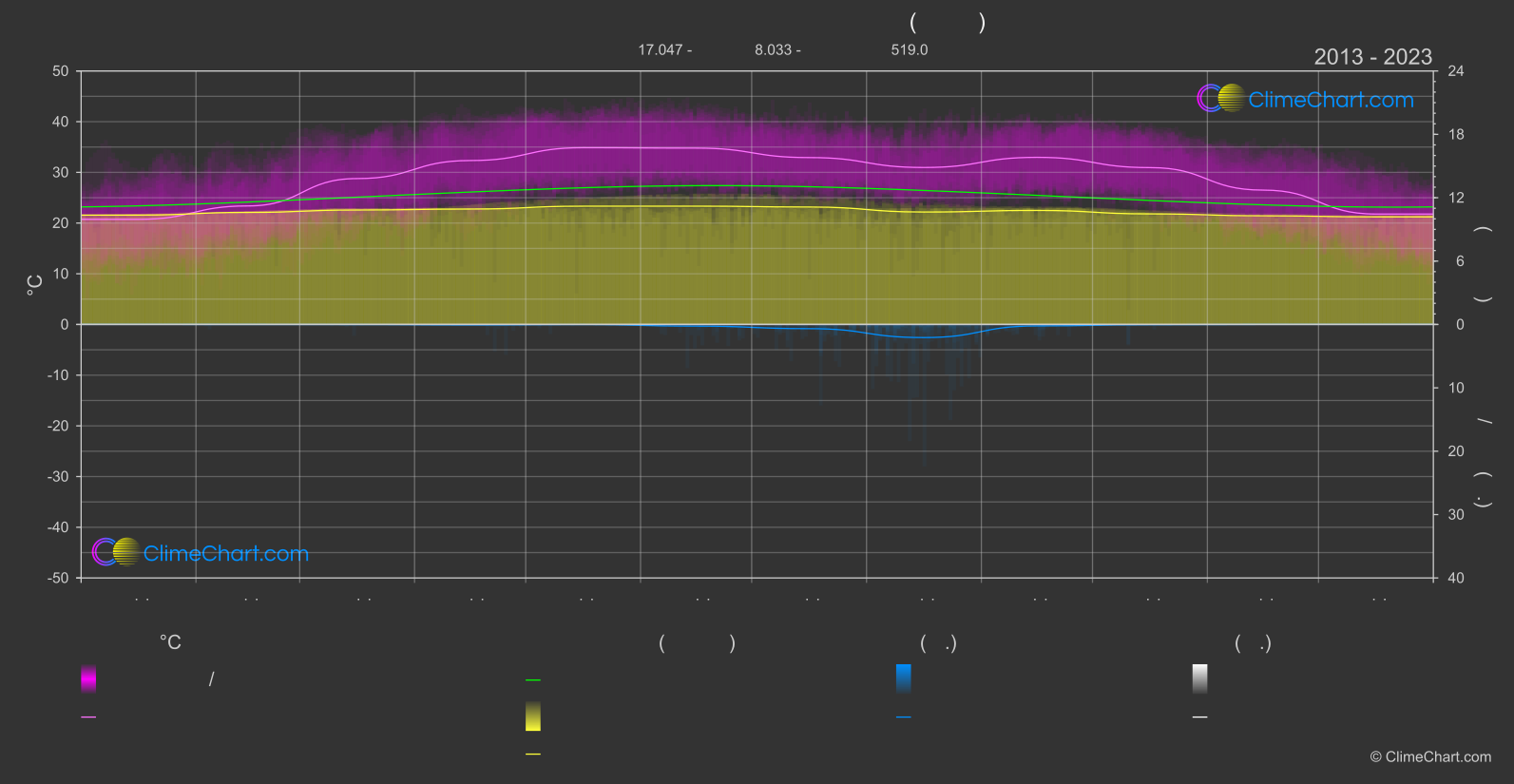Select the '2013 - 2023' year range text
This screenshot has height=784, width=1514.
[x=1372, y=57]
